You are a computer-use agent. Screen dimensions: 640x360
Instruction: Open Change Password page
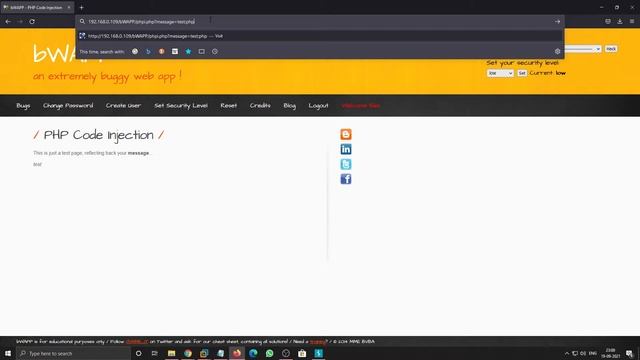coord(68,106)
